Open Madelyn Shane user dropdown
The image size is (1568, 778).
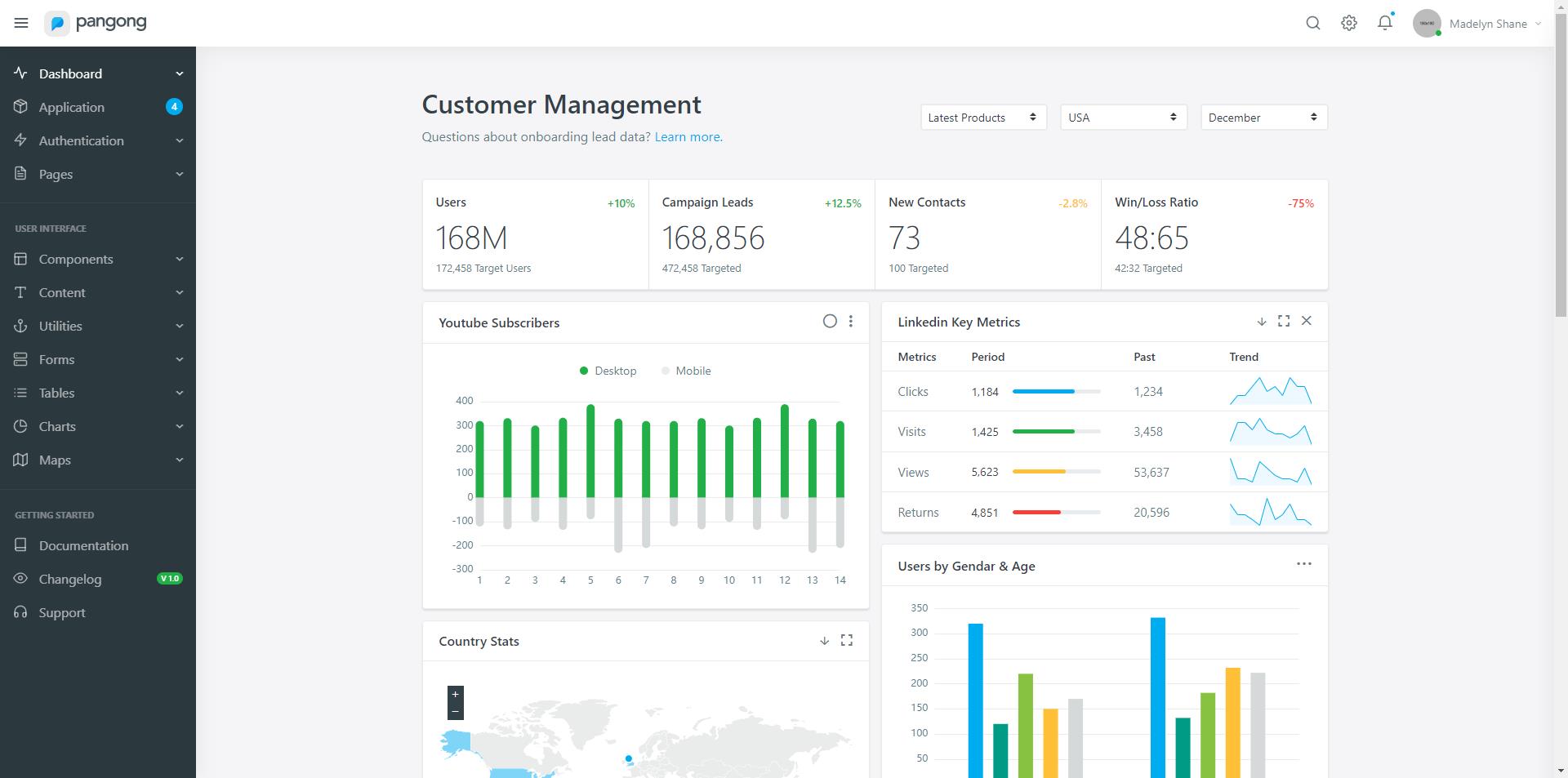(x=1494, y=24)
